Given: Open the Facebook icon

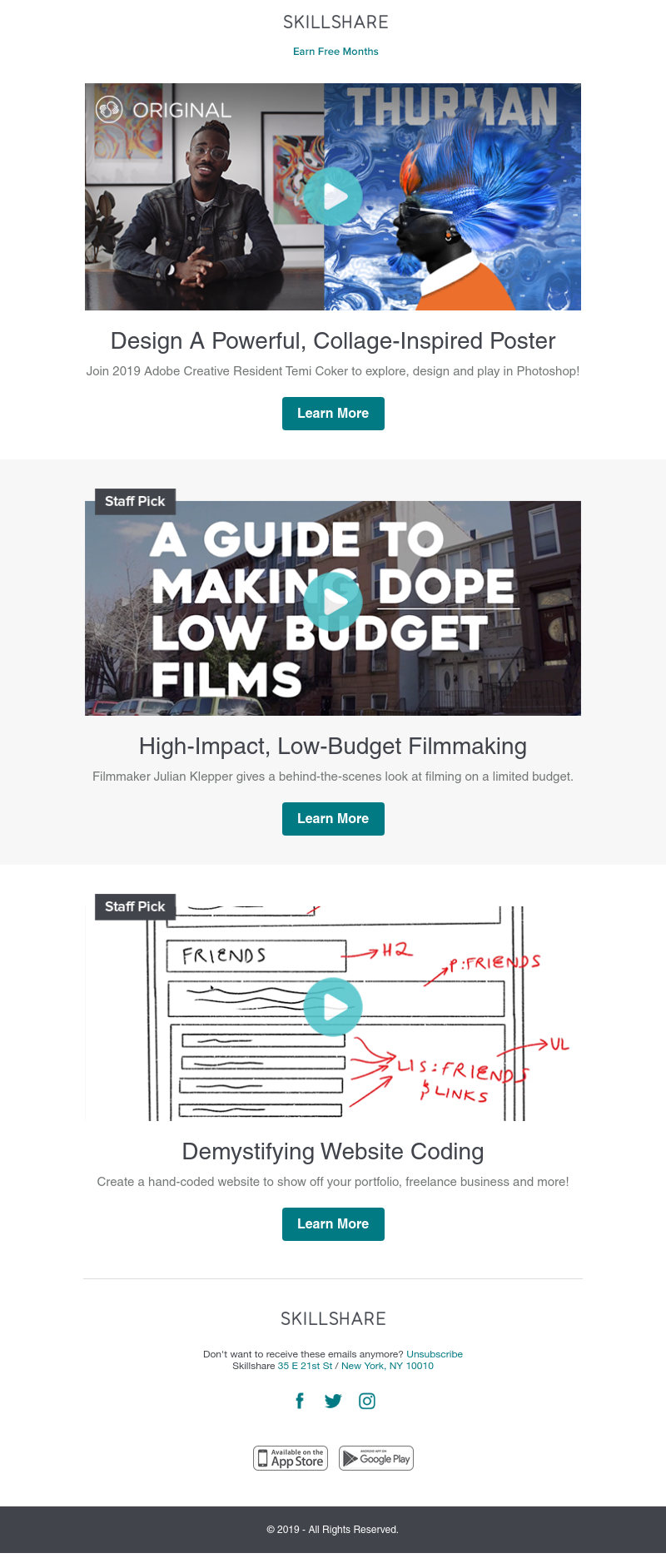Looking at the screenshot, I should pyautogui.click(x=300, y=1401).
